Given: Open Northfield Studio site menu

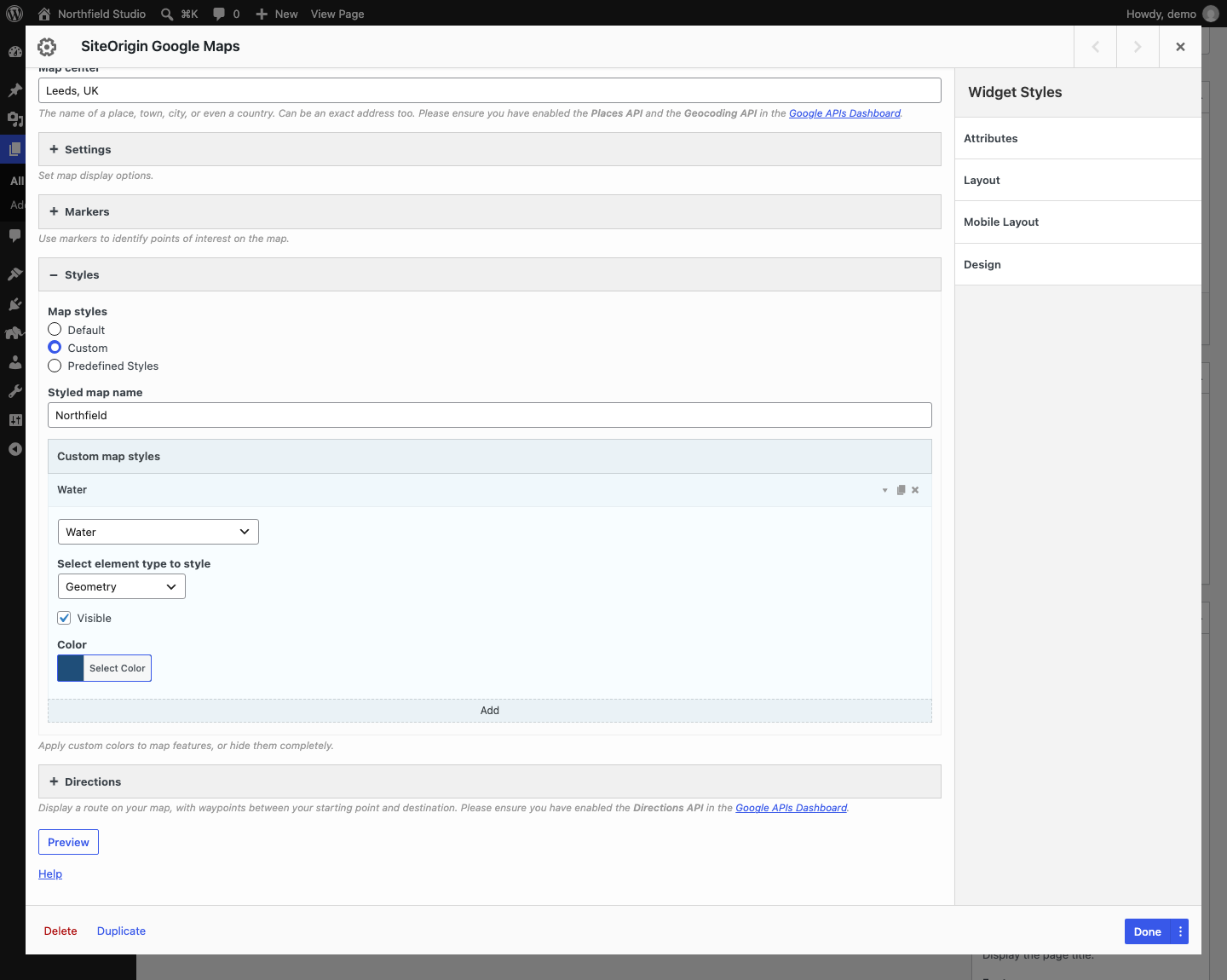Looking at the screenshot, I should 92,14.
